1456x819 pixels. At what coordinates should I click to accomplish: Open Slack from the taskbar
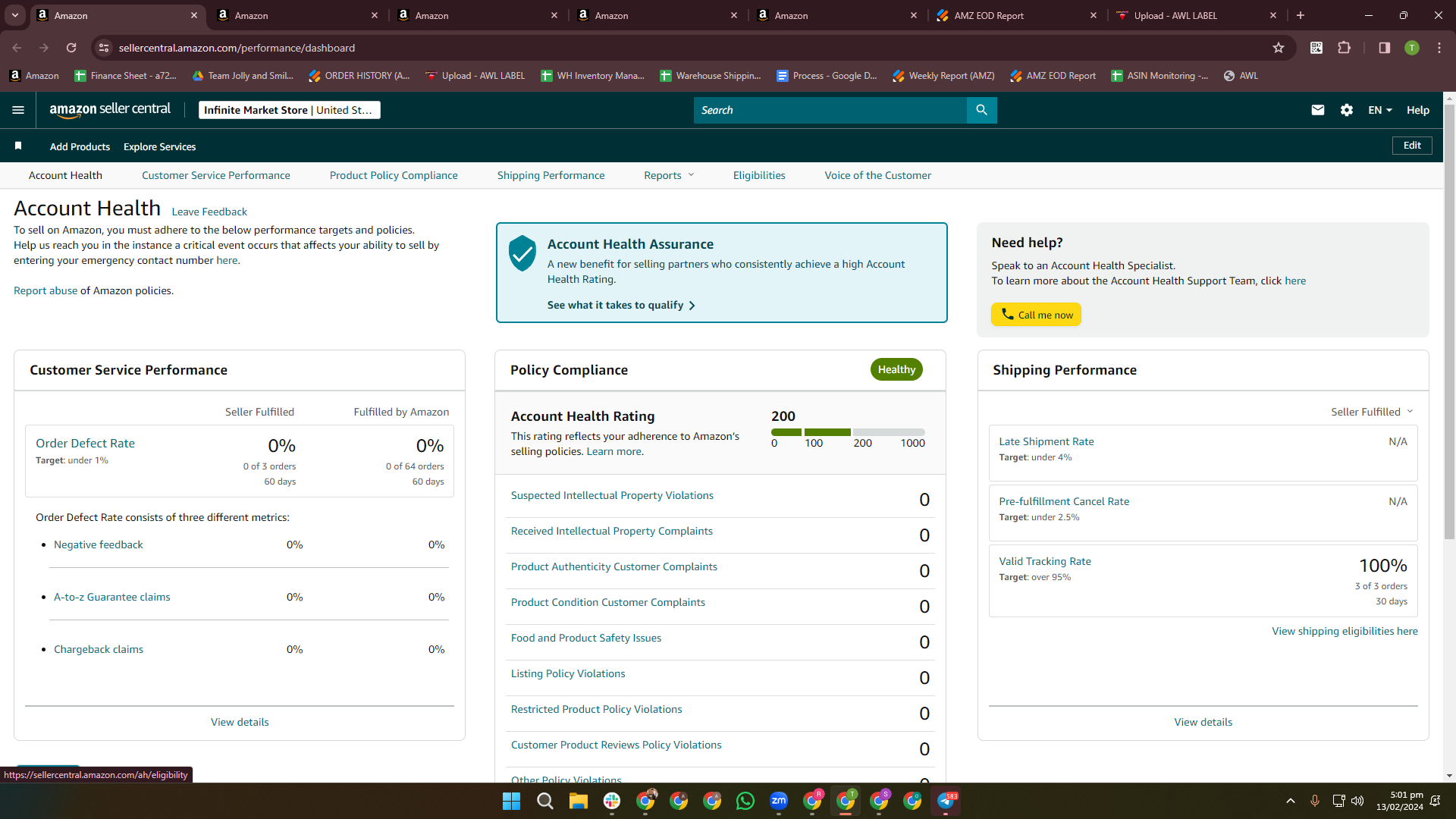tap(612, 801)
